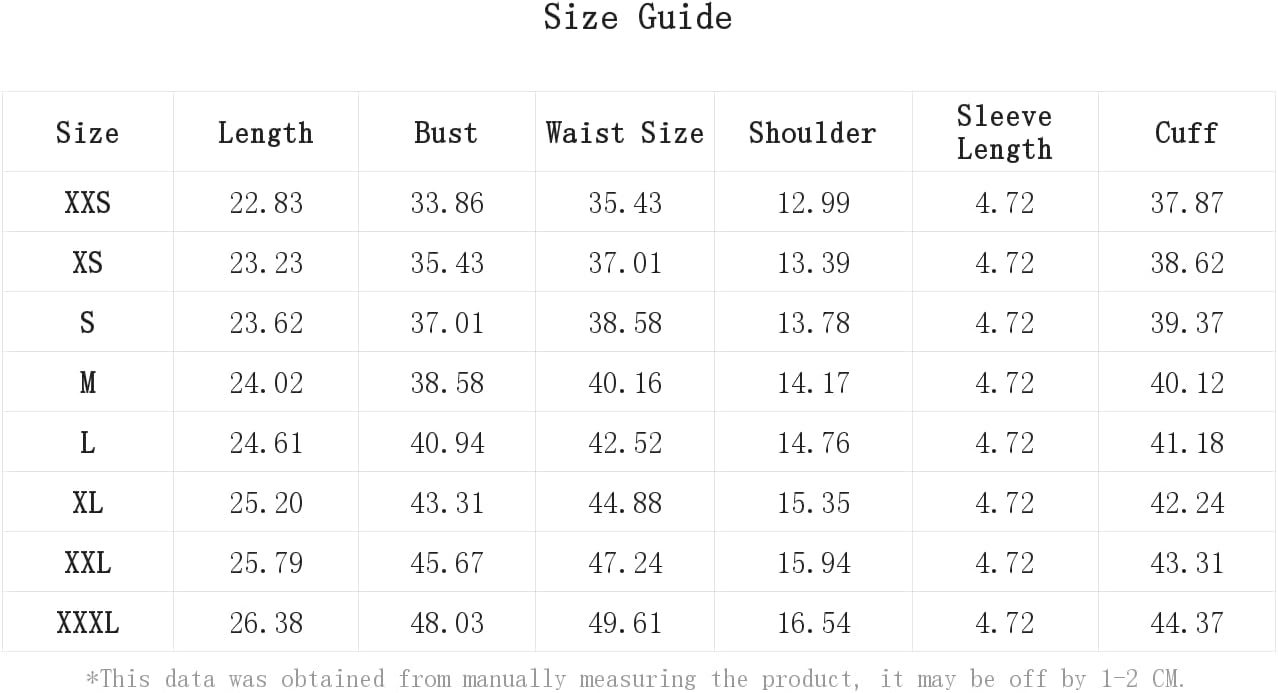Viewport: 1278px width, 693px height.
Task: Click the manual measurement disclaimer note
Action: (x=636, y=679)
